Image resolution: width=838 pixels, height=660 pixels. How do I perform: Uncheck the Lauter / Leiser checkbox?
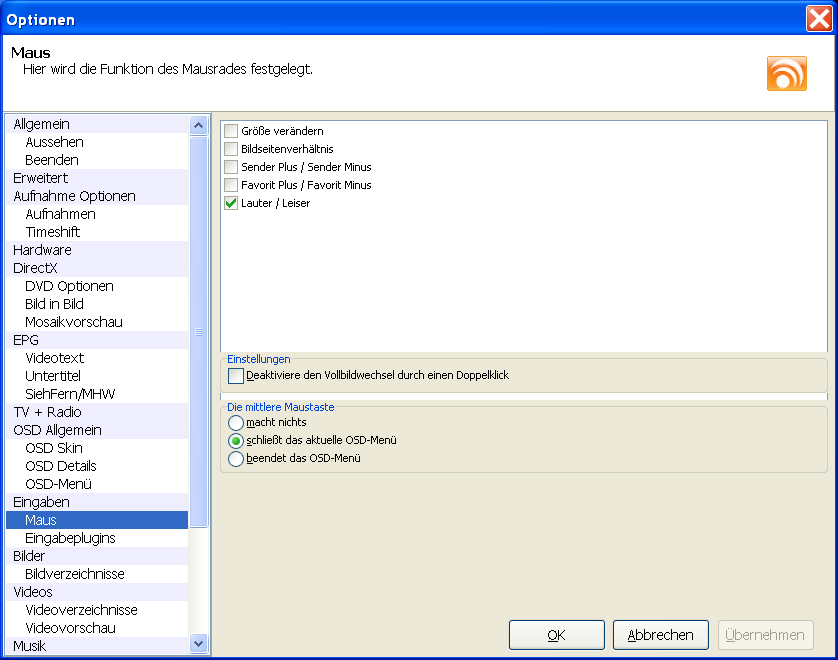click(x=231, y=203)
